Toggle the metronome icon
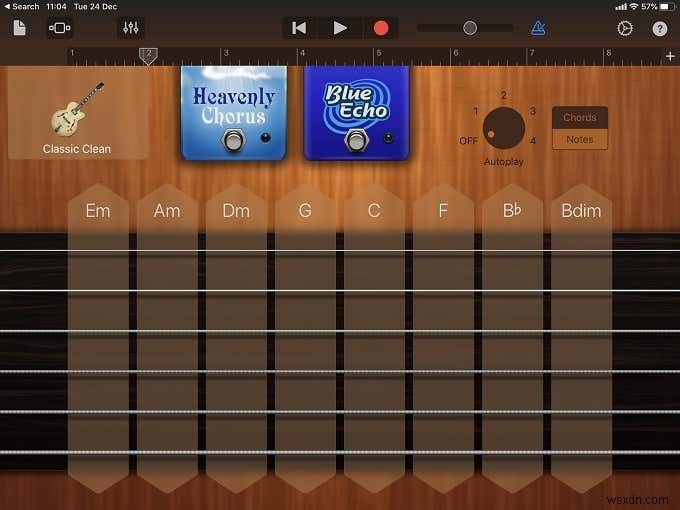This screenshot has height=510, width=680. (538, 28)
